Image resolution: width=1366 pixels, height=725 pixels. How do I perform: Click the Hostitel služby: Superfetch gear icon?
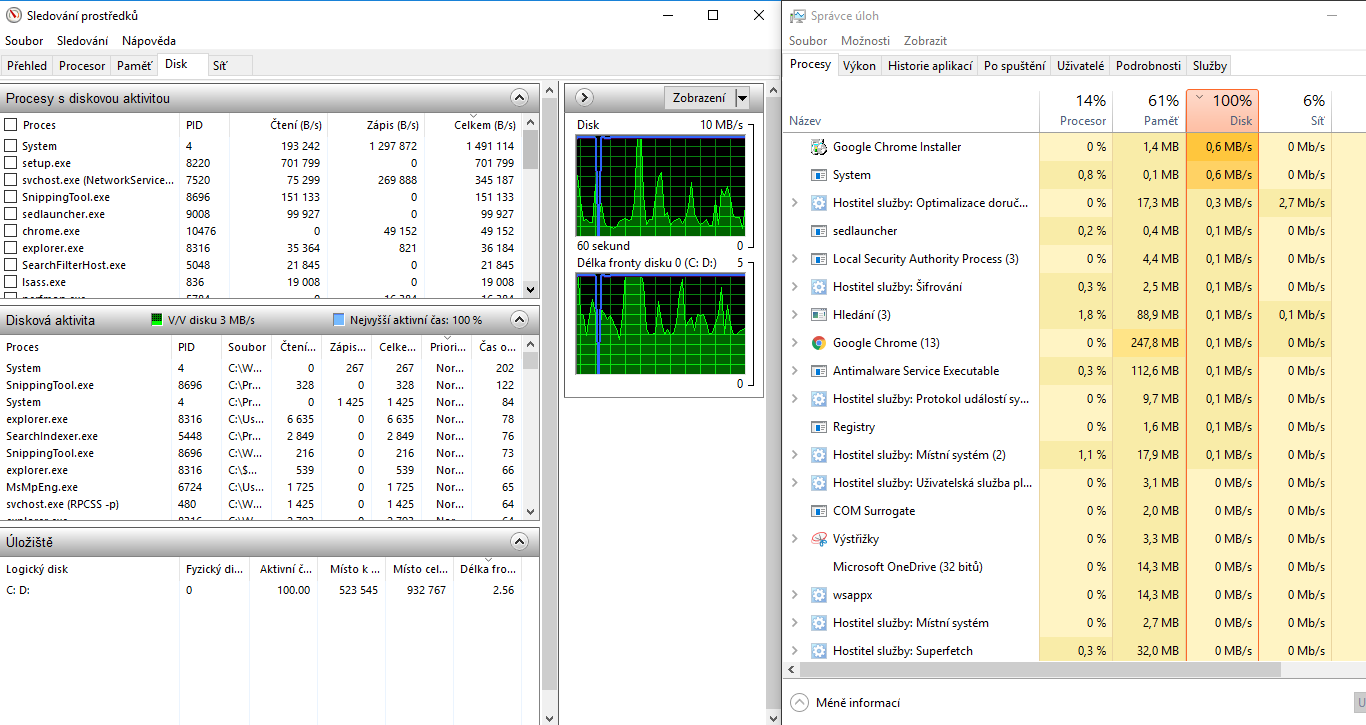click(818, 651)
